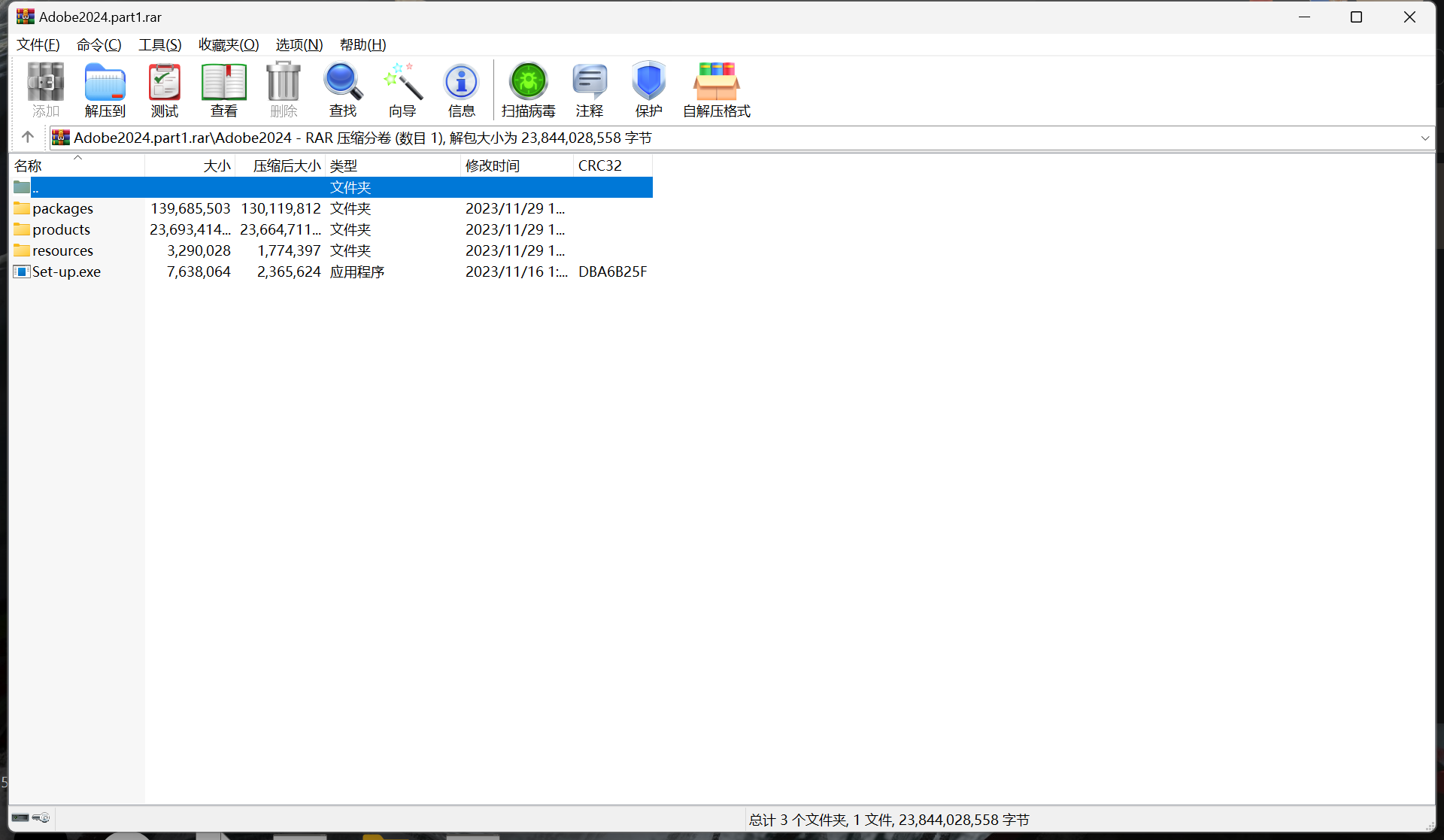This screenshot has height=840, width=1444.
Task: Click the Extract To (解压到) icon
Action: click(105, 89)
